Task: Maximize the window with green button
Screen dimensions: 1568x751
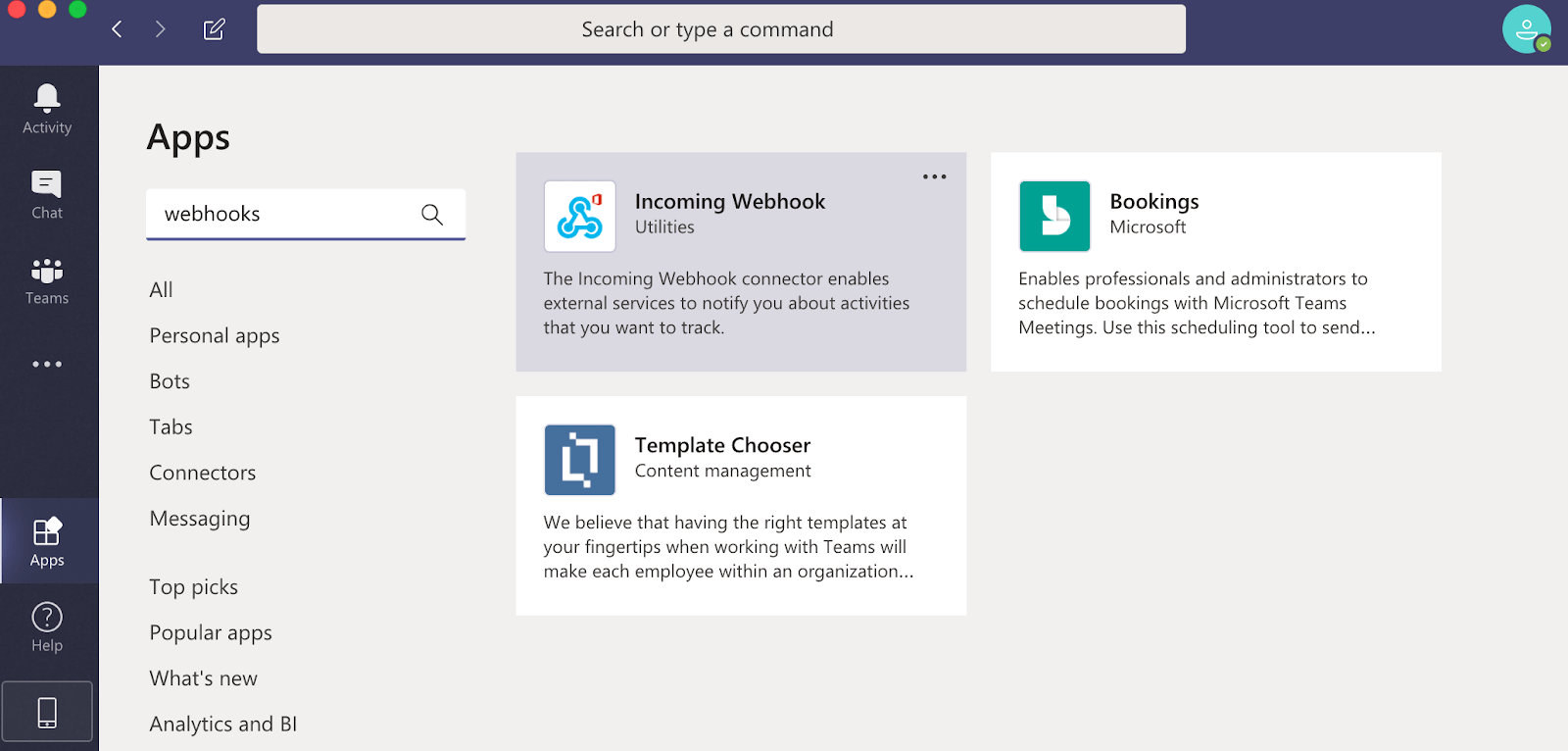Action: coord(77,9)
